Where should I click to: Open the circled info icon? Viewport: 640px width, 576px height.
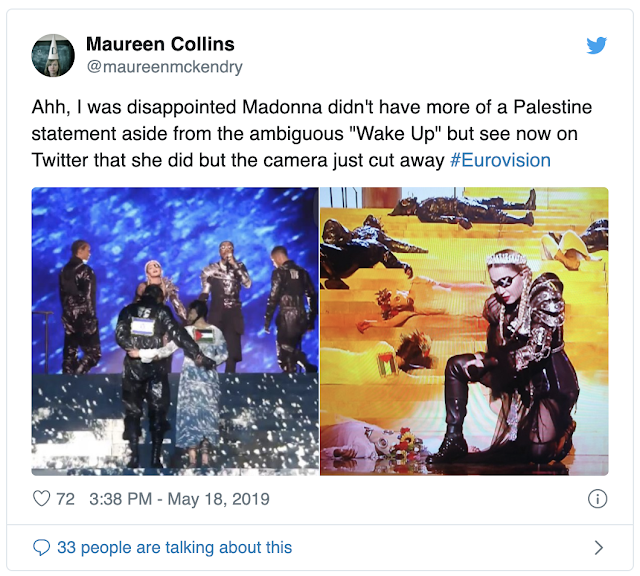[x=597, y=499]
